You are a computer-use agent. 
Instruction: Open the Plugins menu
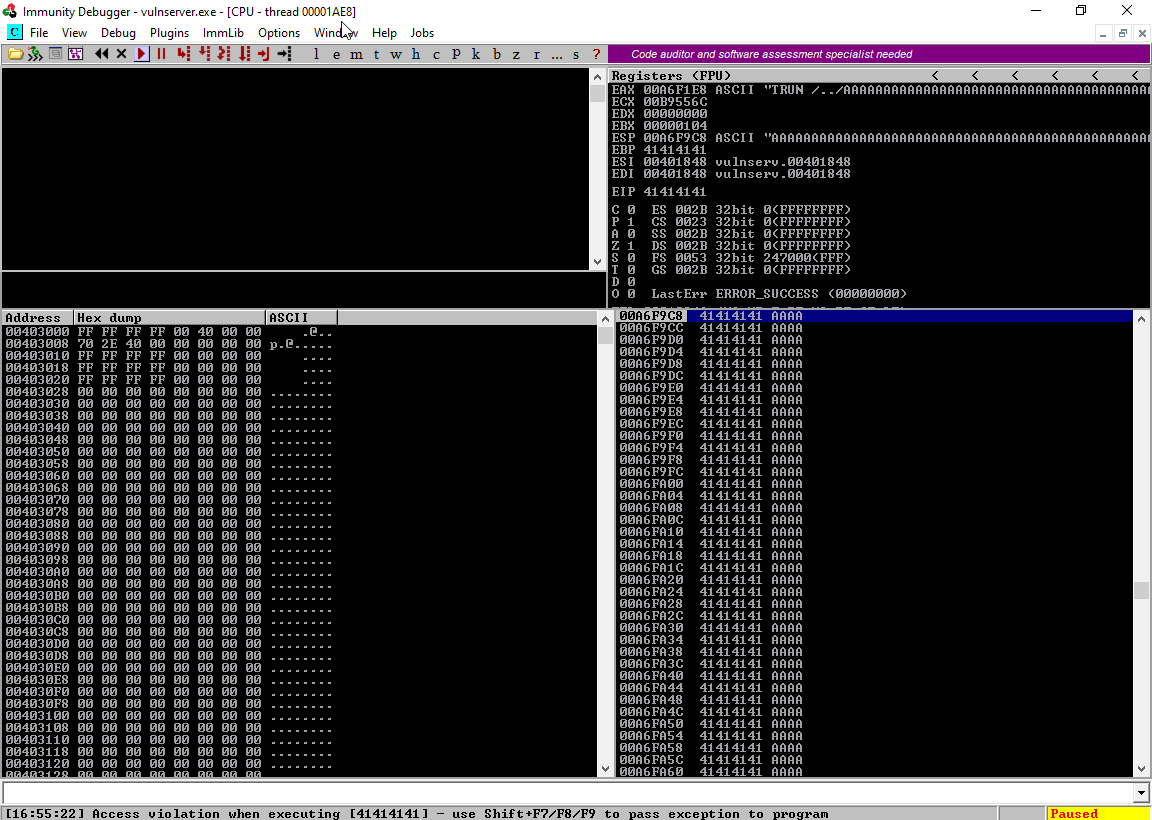169,33
